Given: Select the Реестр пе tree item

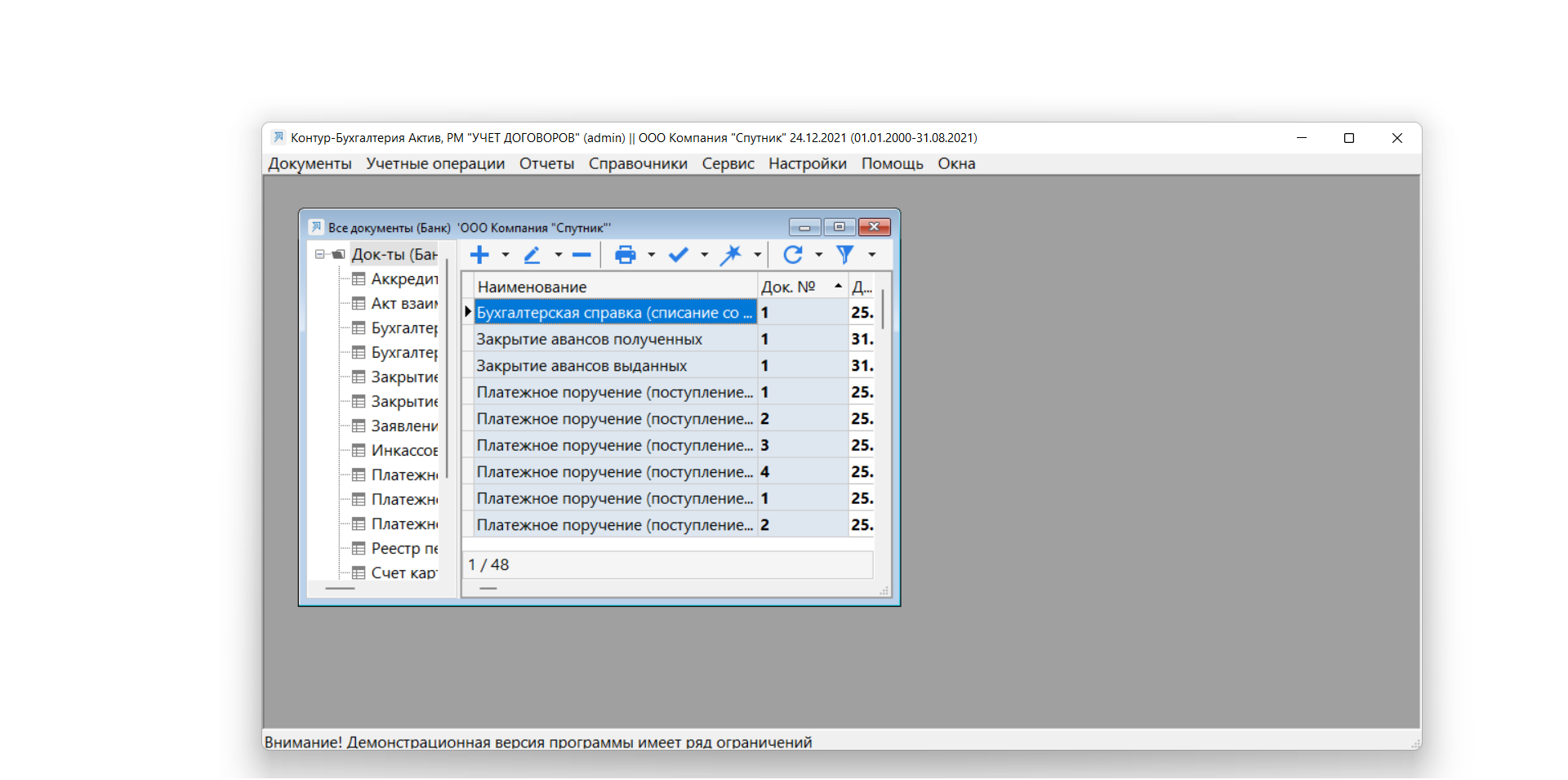Looking at the screenshot, I should tap(404, 548).
